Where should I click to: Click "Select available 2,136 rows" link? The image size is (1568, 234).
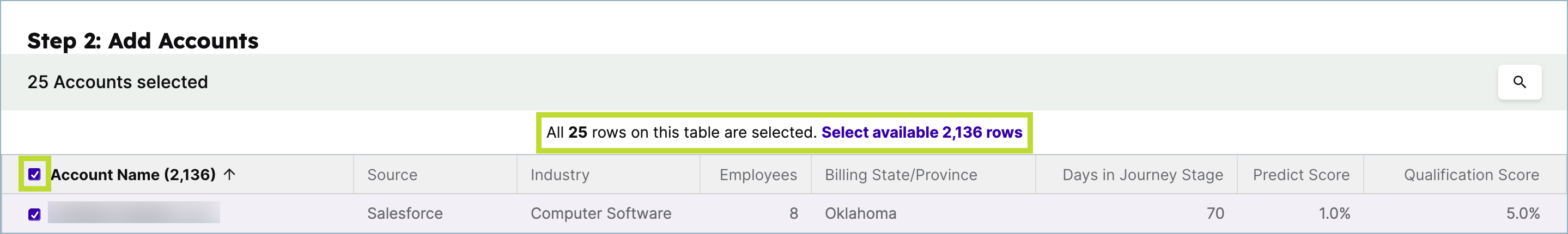pos(921,132)
